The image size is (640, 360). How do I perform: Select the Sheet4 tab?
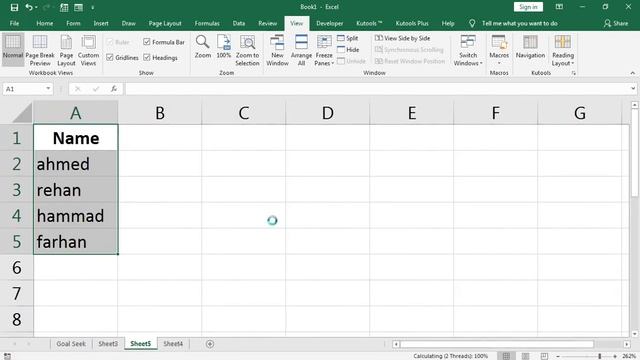173,344
